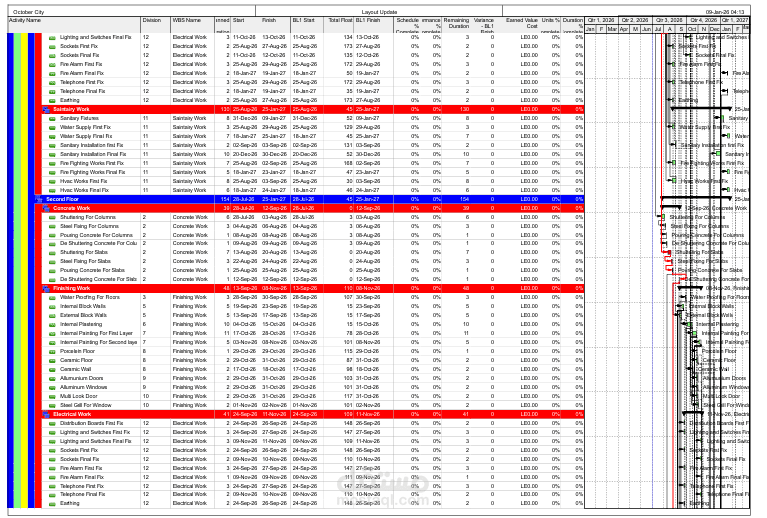
Task: Select the Internal Painting For First Layer row
Action: 312,334
